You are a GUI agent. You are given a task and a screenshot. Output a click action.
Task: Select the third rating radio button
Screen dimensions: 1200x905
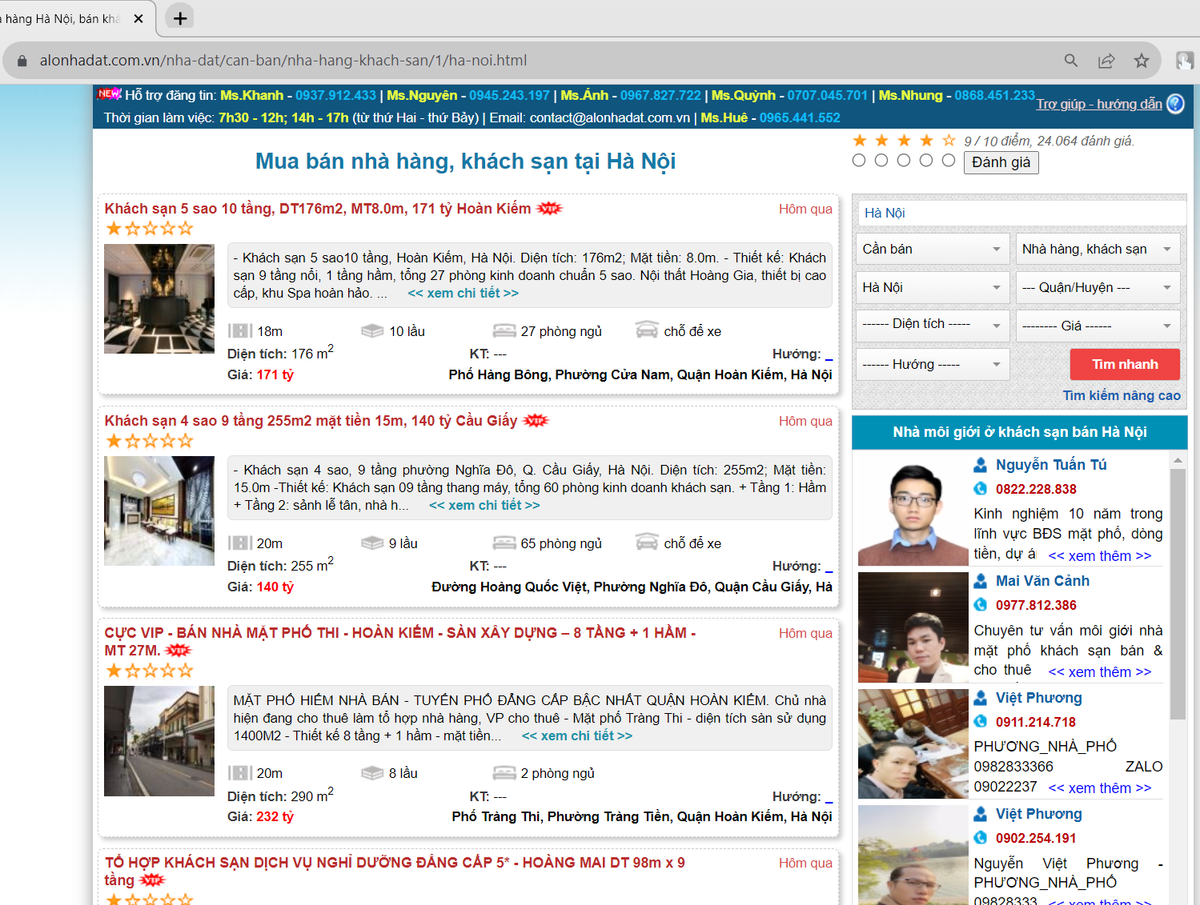coord(904,160)
